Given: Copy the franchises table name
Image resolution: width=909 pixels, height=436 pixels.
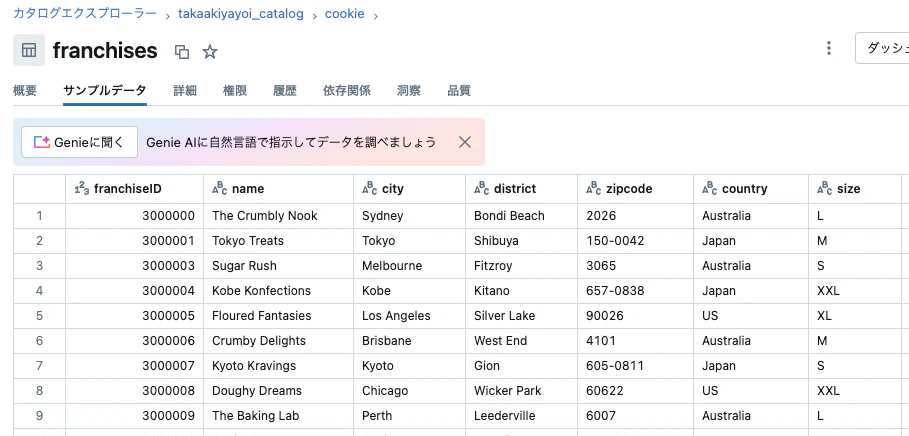Looking at the screenshot, I should point(182,52).
